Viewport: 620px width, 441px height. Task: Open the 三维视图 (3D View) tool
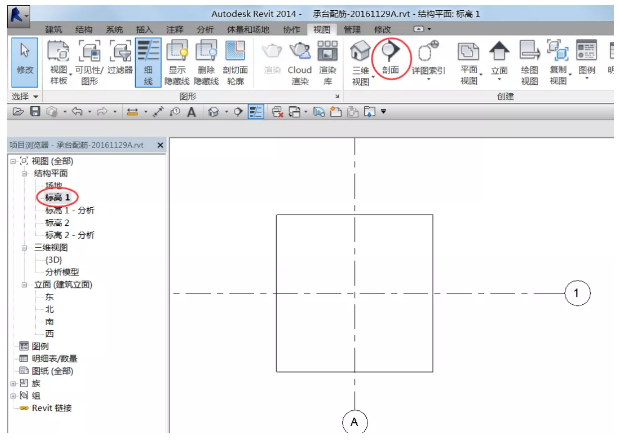click(360, 61)
